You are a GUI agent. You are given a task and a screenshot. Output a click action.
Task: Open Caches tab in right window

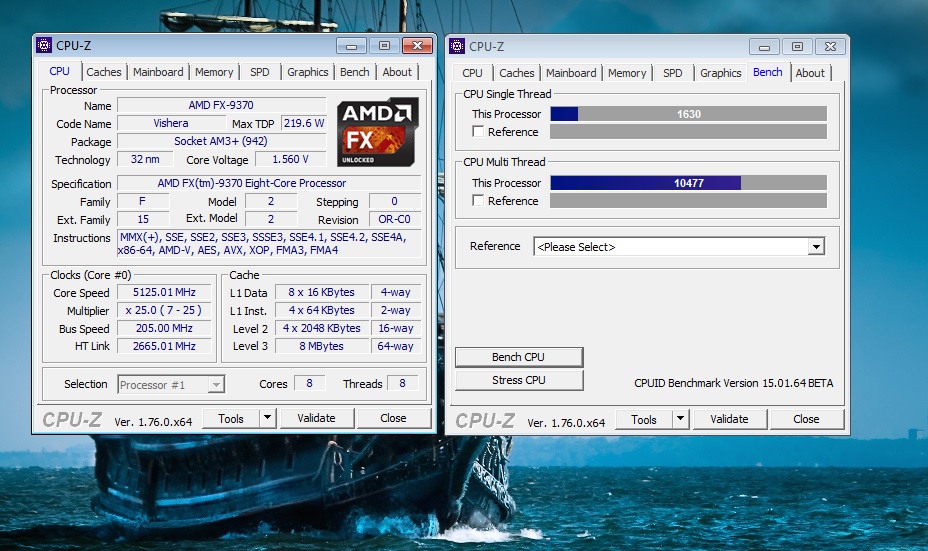[517, 73]
